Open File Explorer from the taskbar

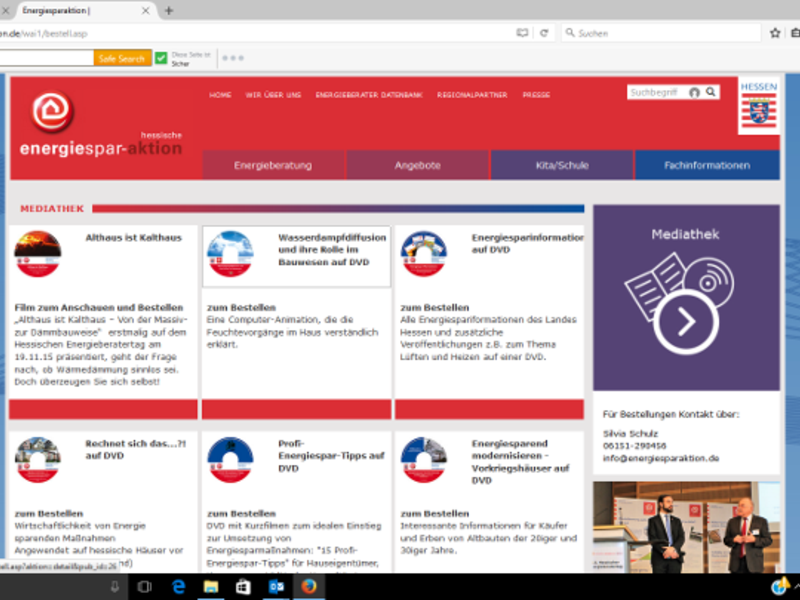click(x=211, y=587)
